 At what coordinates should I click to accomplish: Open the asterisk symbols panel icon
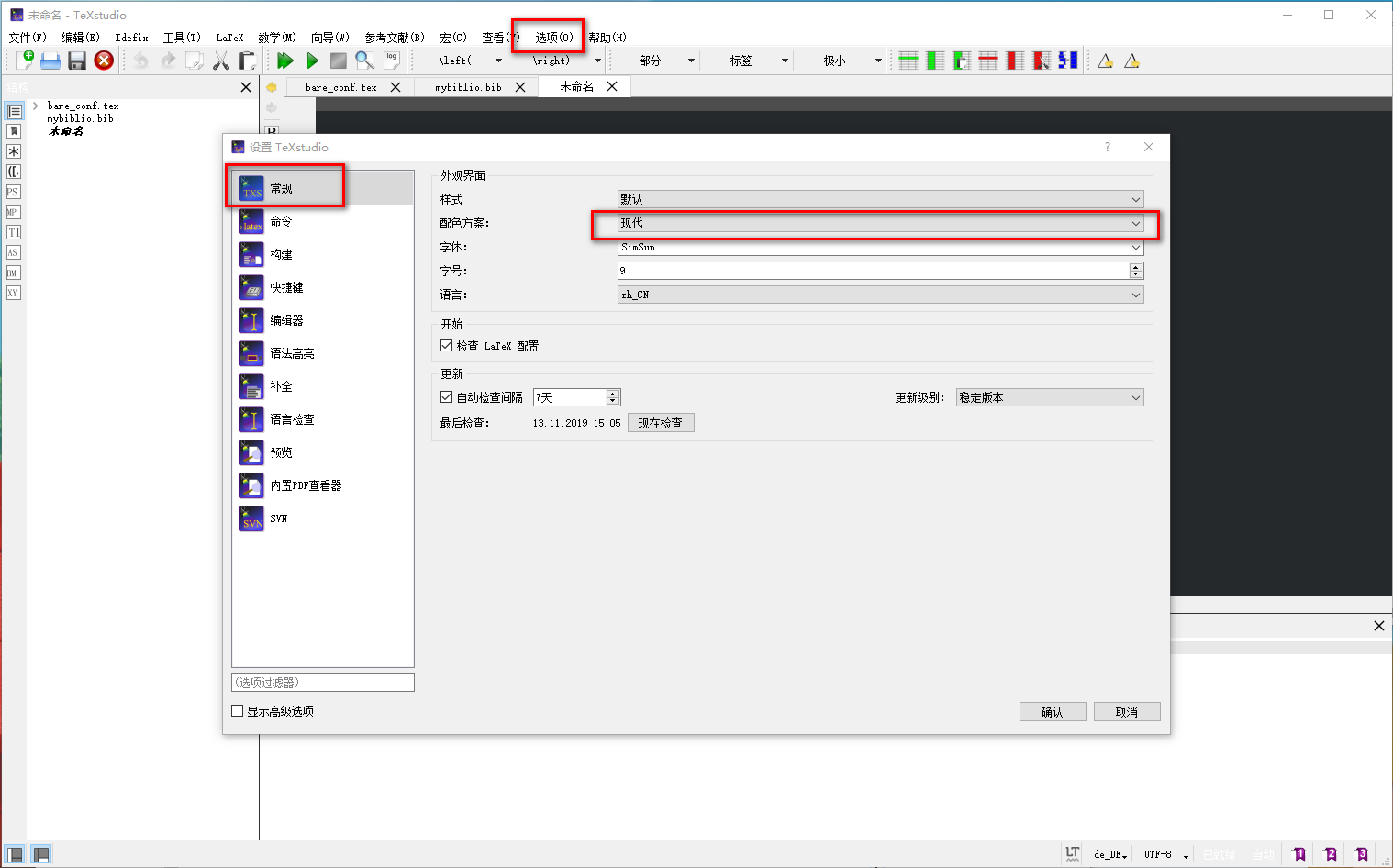[x=14, y=151]
